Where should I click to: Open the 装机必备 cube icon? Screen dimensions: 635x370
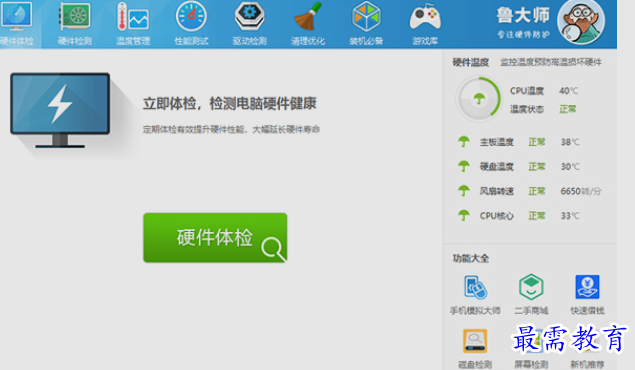click(366, 17)
